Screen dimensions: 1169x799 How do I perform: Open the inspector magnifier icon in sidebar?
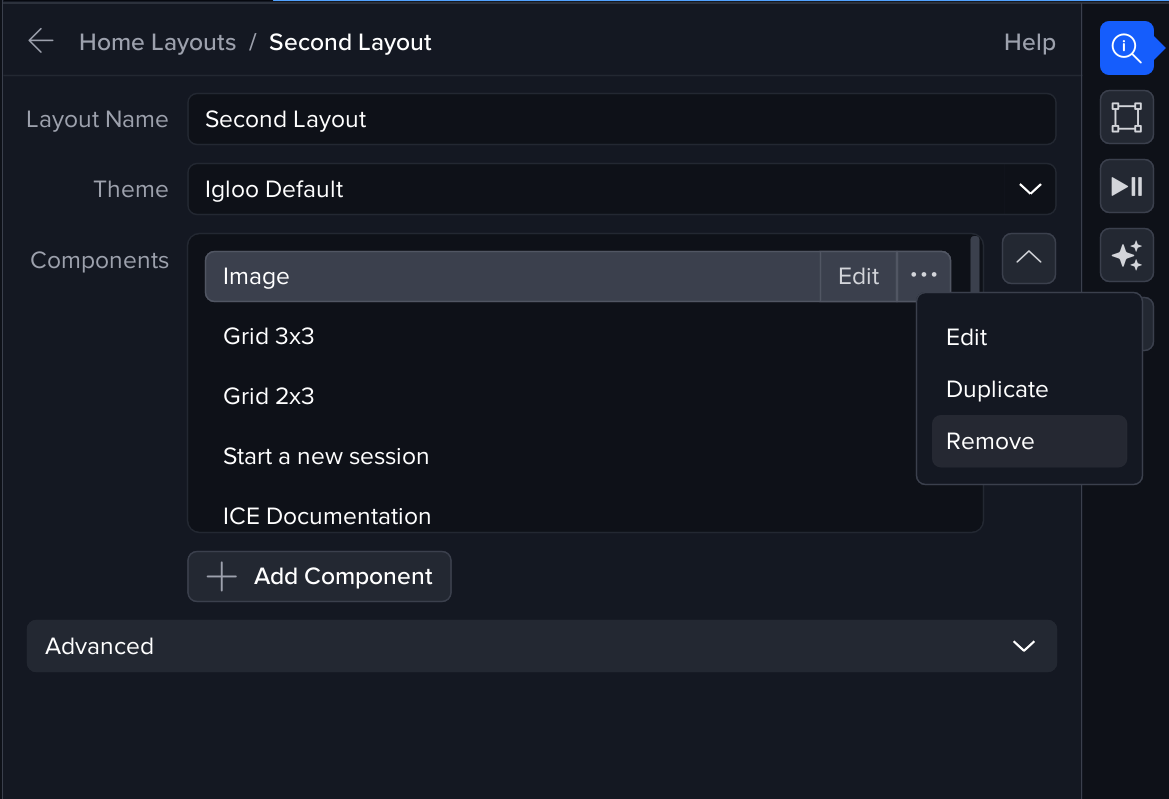tap(1126, 47)
